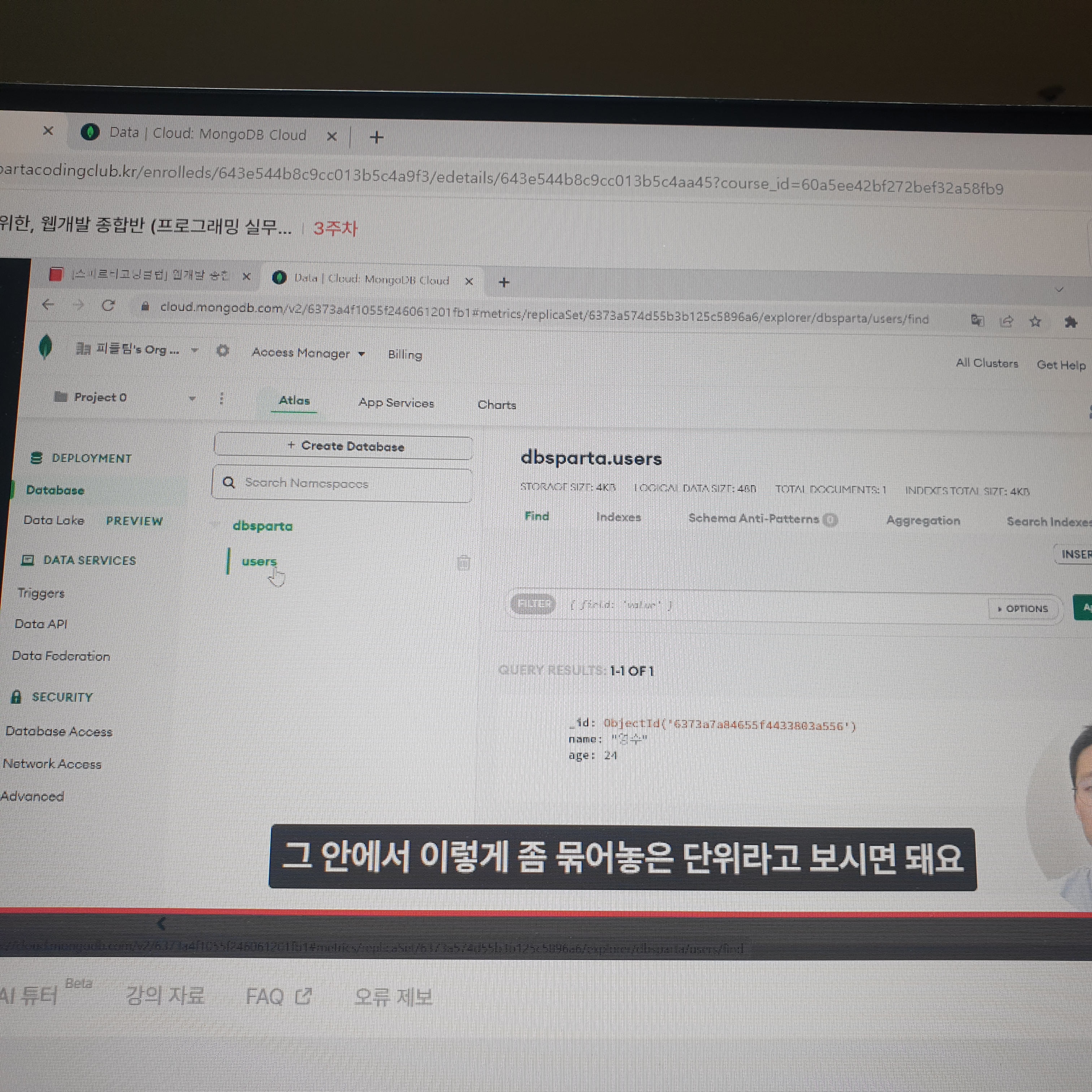Open FAQ external link
Image resolution: width=1092 pixels, height=1092 pixels.
click(x=279, y=996)
